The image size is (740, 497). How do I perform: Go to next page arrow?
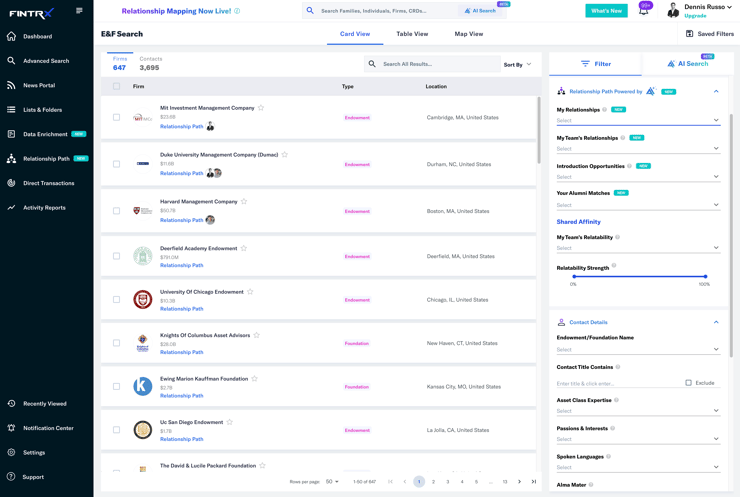click(520, 481)
